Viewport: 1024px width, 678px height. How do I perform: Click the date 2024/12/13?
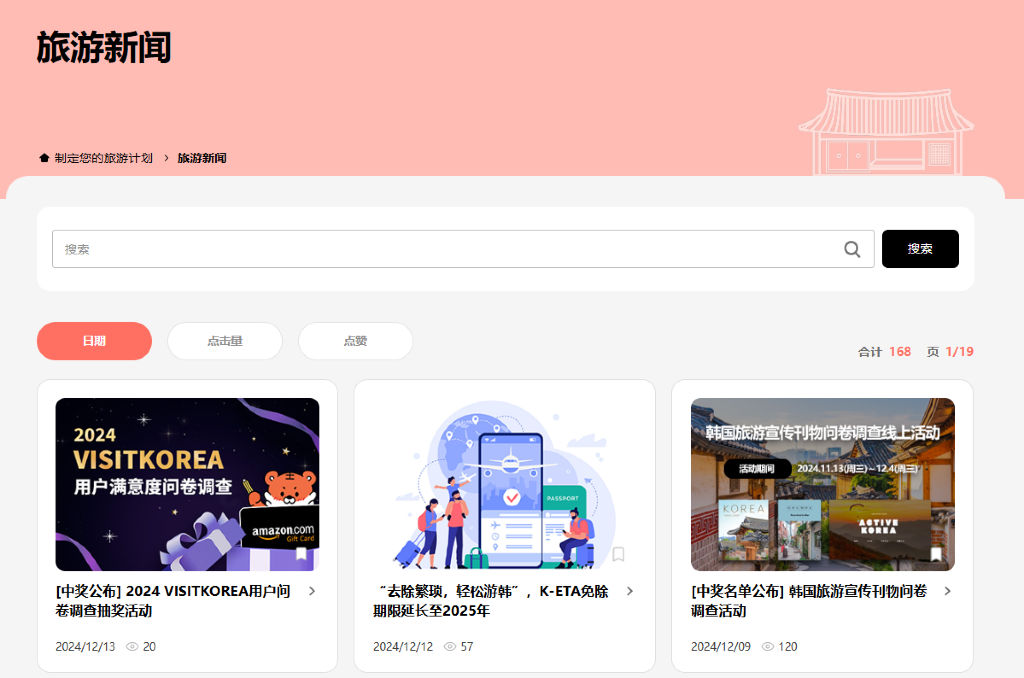point(85,647)
